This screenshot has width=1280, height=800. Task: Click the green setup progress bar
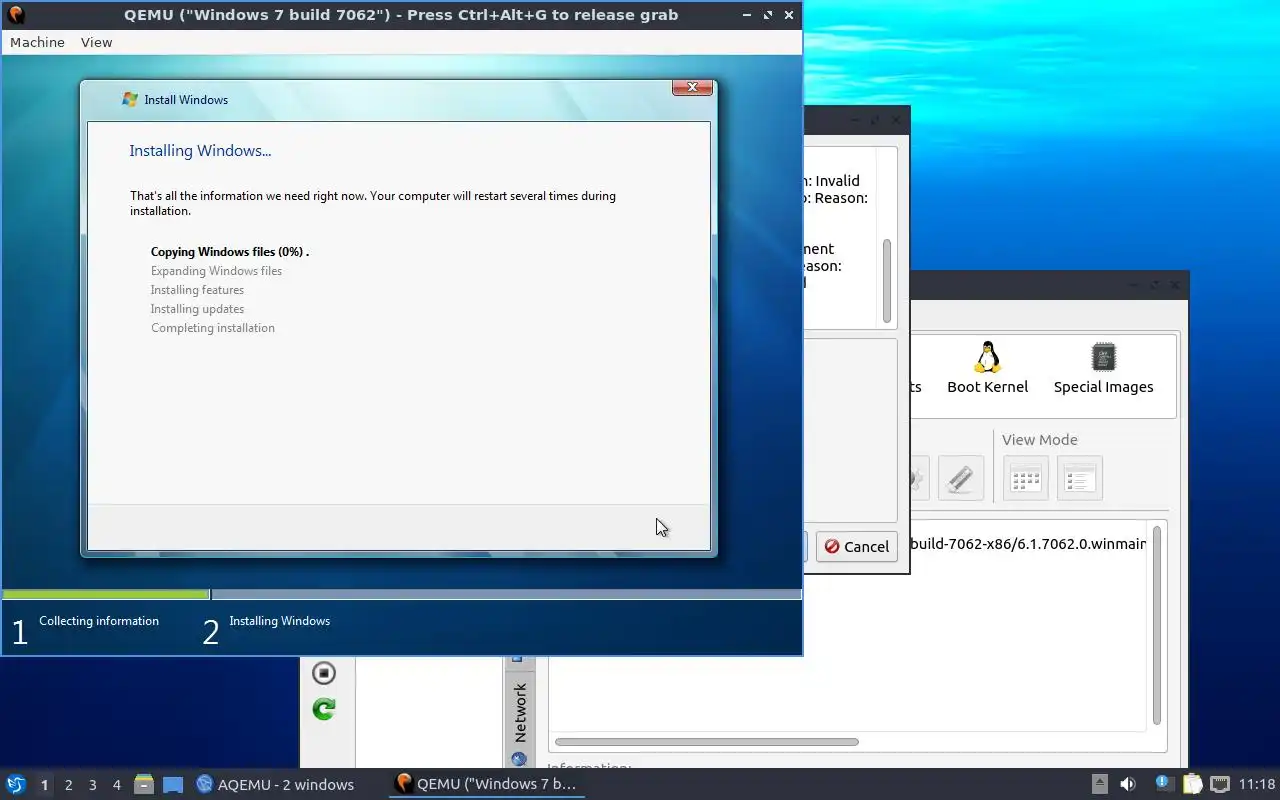[x=106, y=594]
